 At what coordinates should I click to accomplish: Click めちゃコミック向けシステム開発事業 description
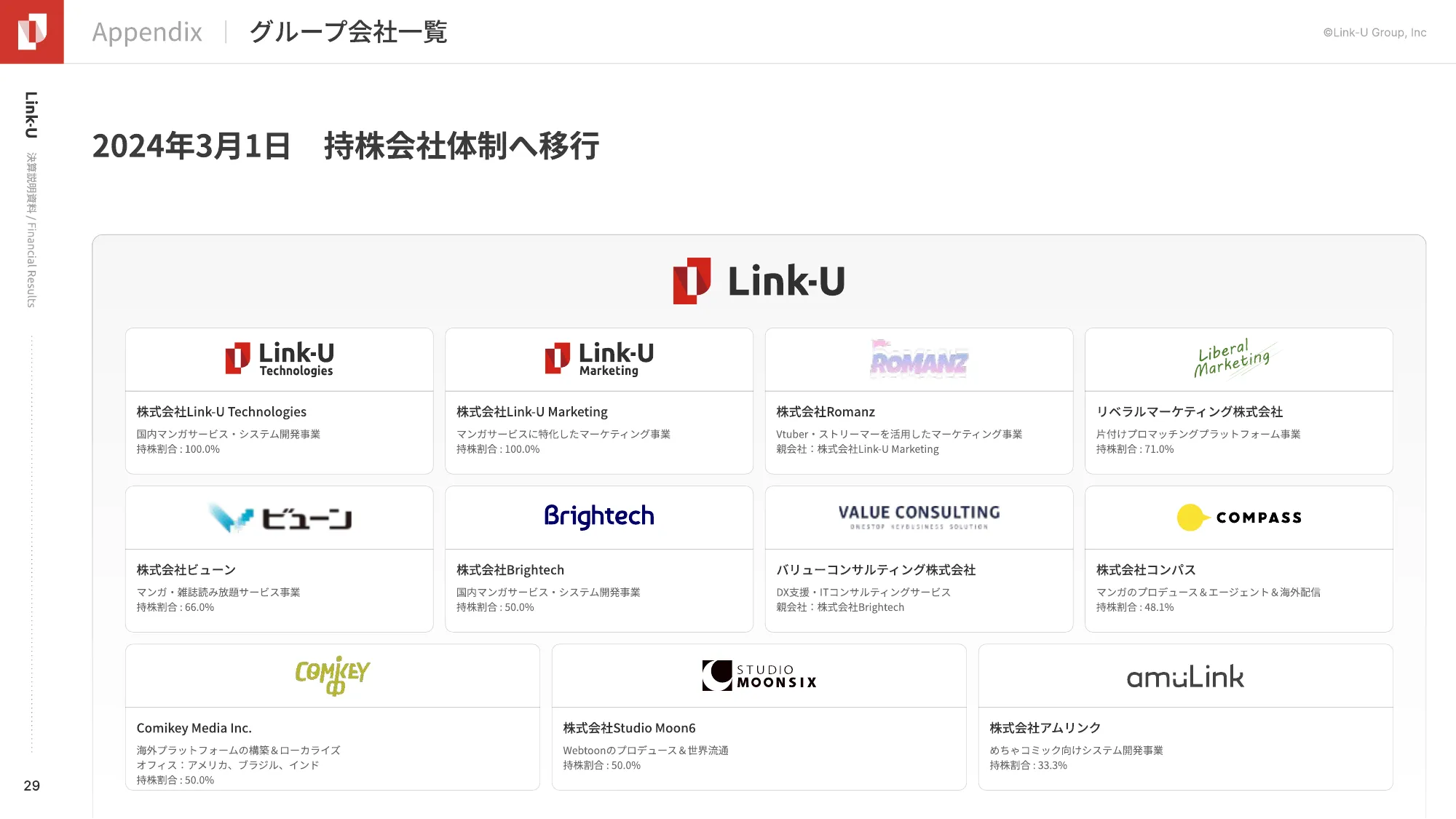[1076, 751]
